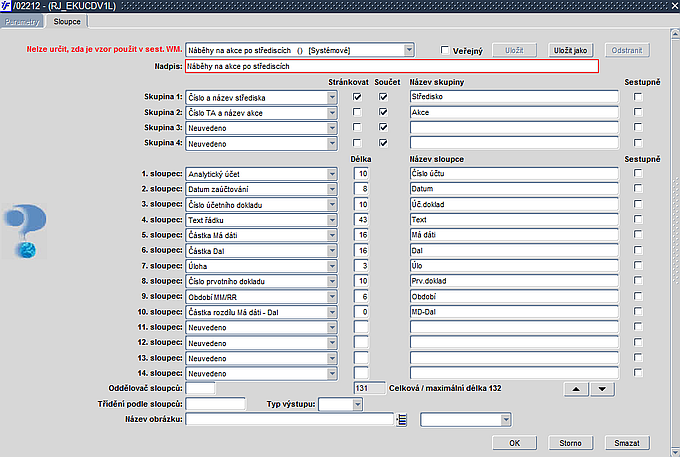Click the Odstranit button
The image size is (680, 457).
[627, 50]
